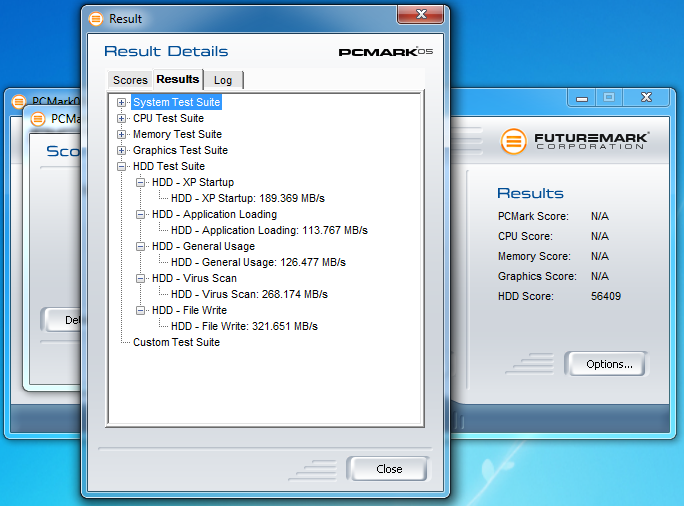Click the partially hidden Details button

62,320
